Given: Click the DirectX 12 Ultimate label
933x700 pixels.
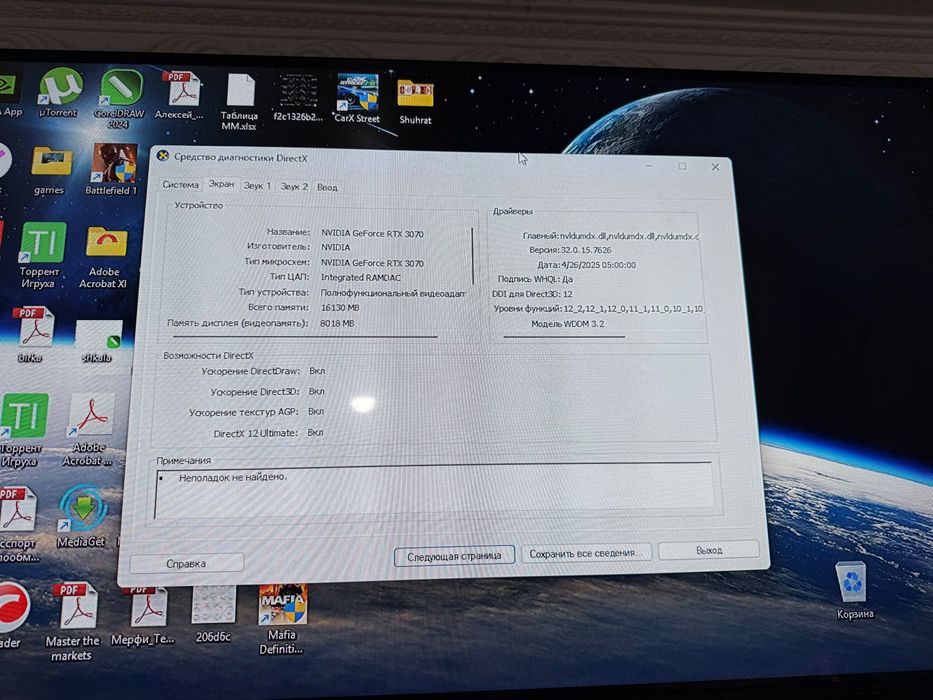Looking at the screenshot, I should tap(256, 433).
